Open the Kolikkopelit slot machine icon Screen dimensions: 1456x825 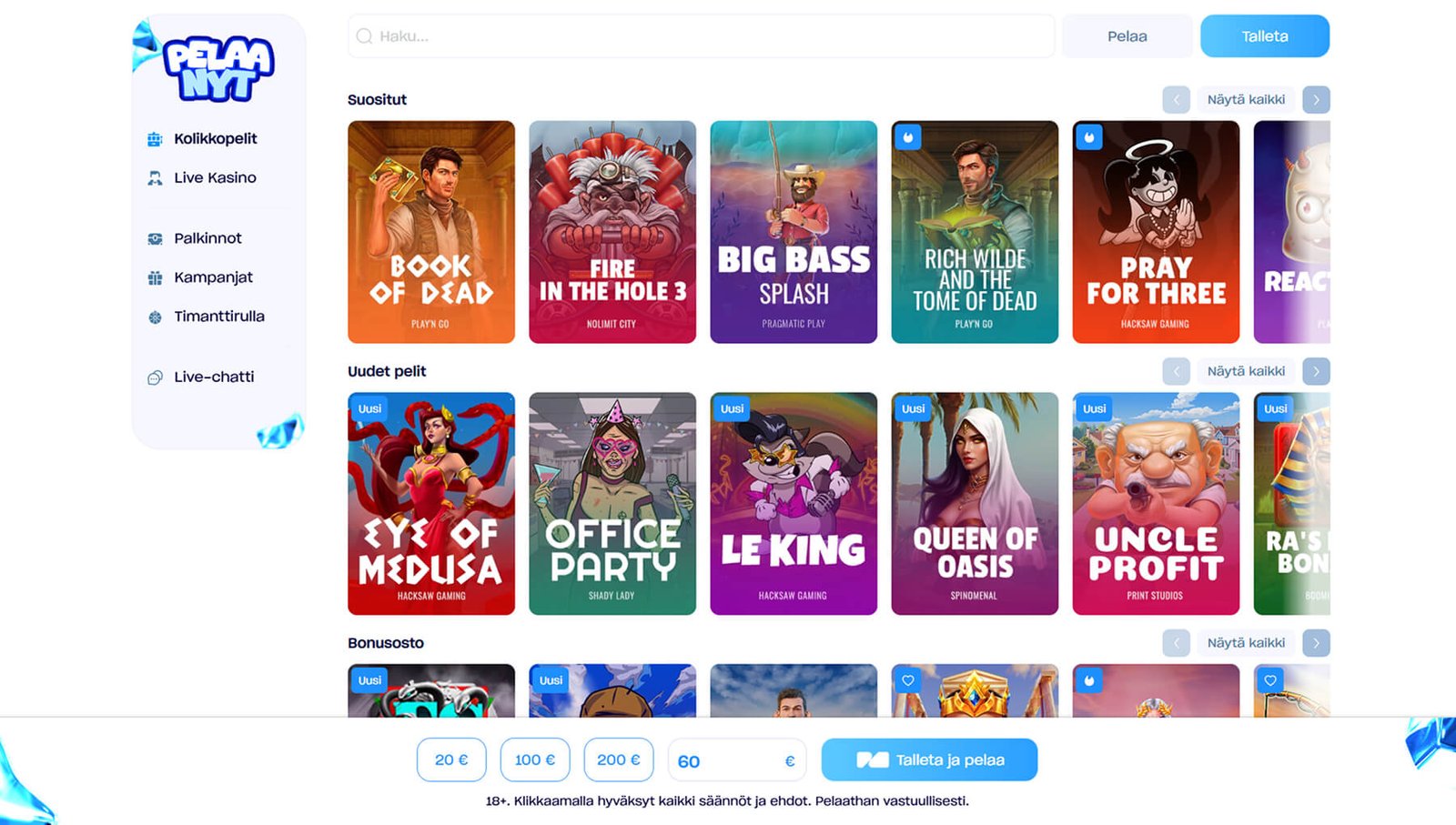tap(155, 139)
